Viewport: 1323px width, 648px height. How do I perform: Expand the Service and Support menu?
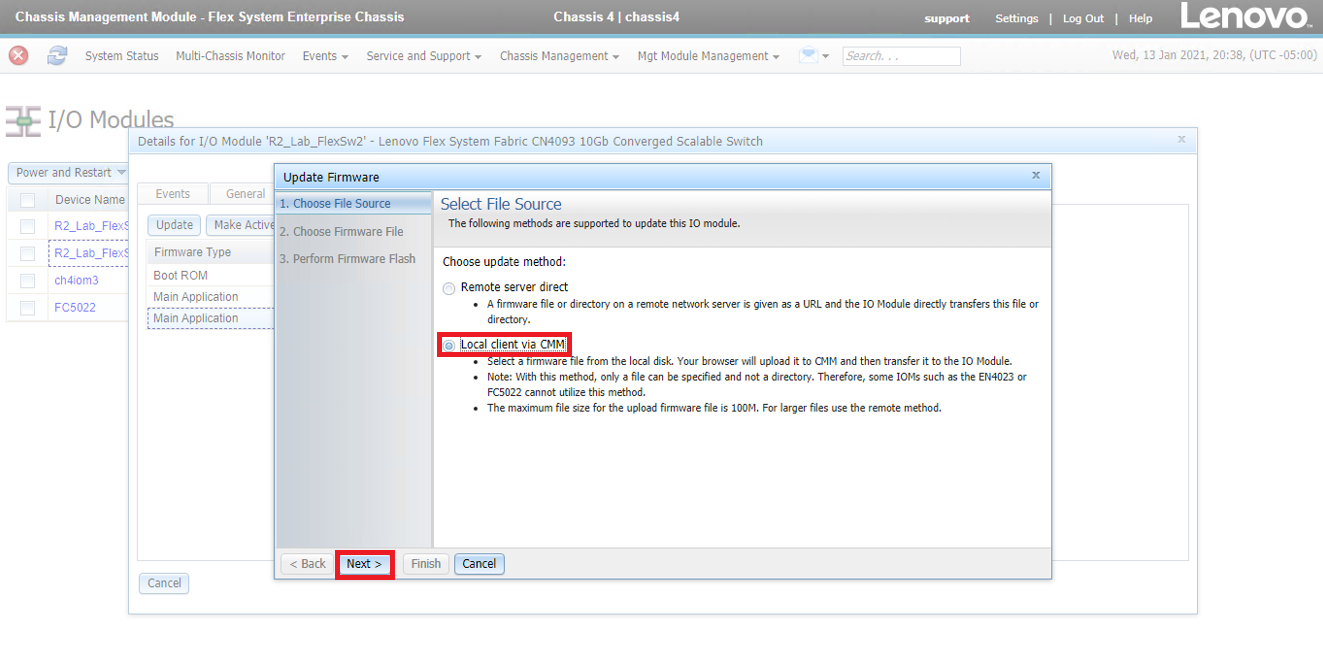click(x=424, y=56)
